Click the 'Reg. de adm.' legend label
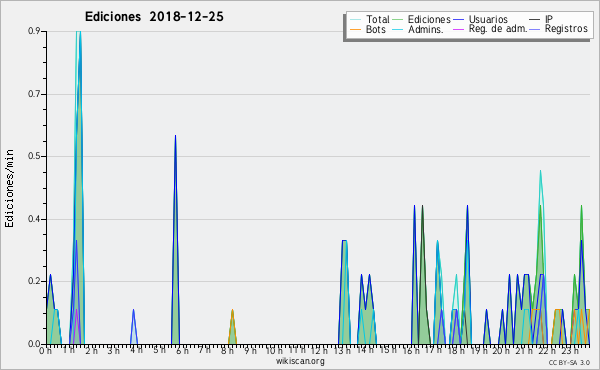 point(498,29)
